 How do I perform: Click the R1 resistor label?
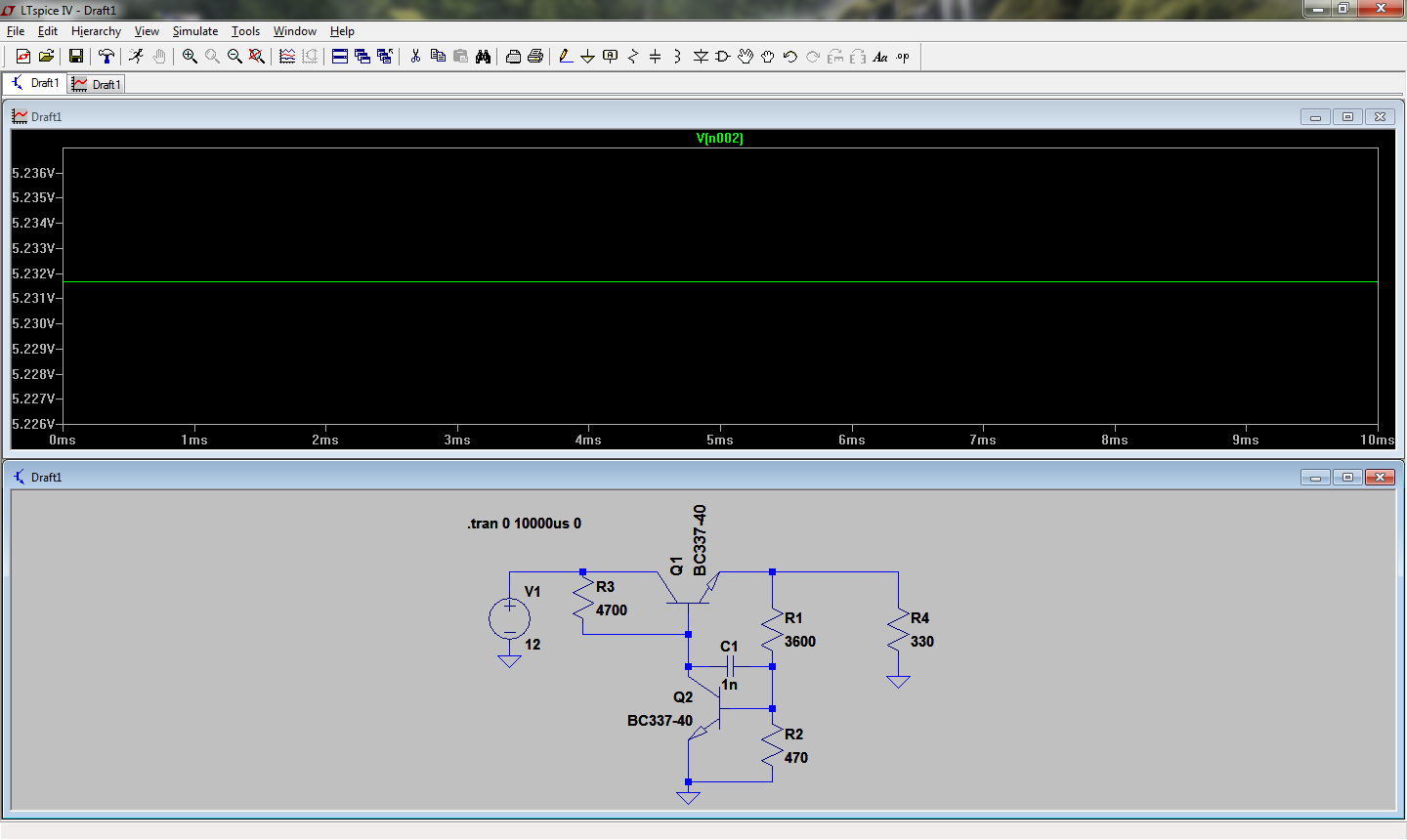coord(793,618)
